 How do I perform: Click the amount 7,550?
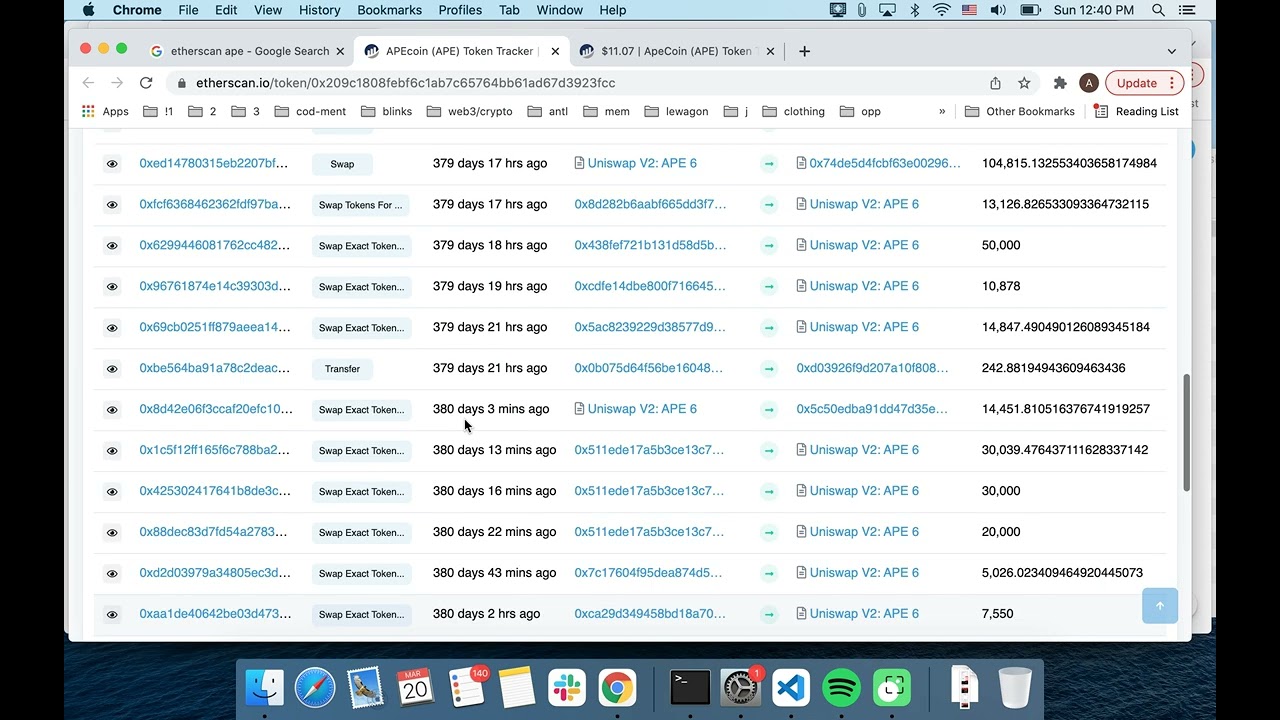[x=997, y=614]
